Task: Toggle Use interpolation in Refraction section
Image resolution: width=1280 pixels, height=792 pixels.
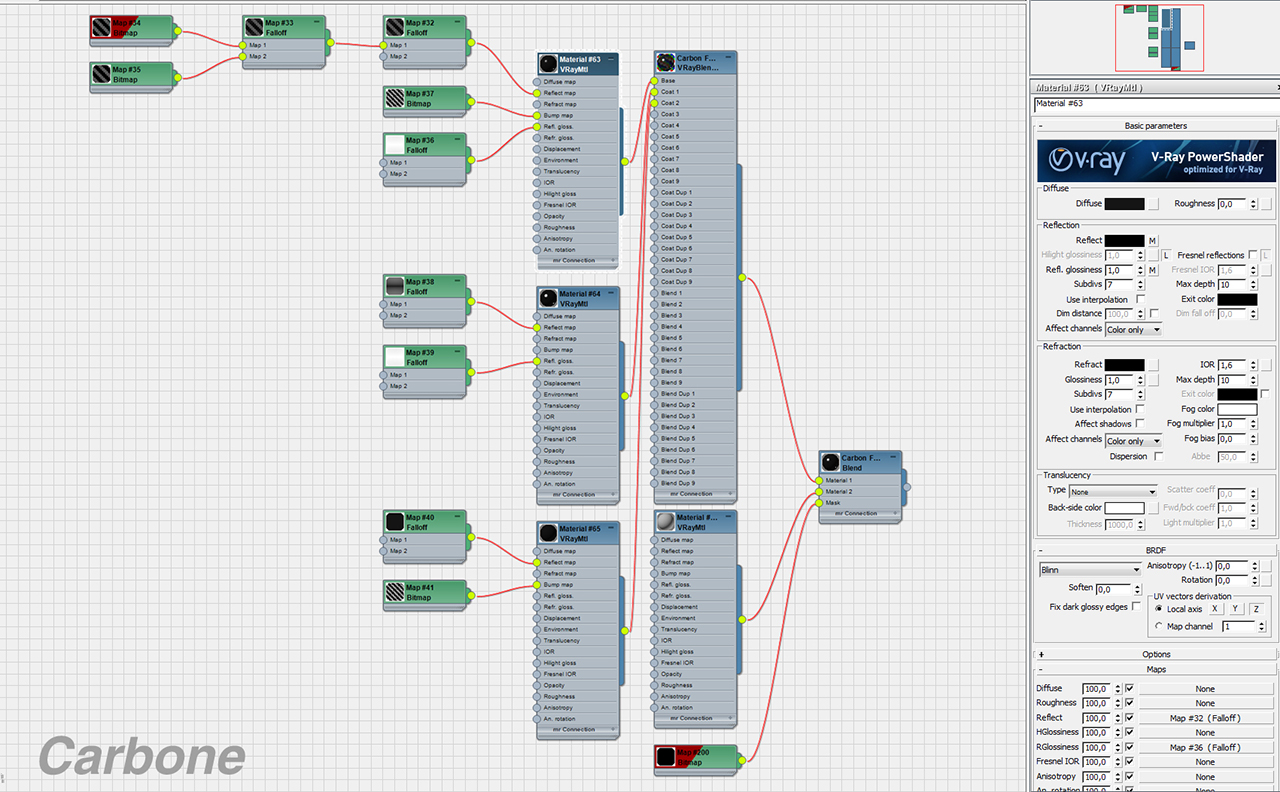Action: (1140, 409)
